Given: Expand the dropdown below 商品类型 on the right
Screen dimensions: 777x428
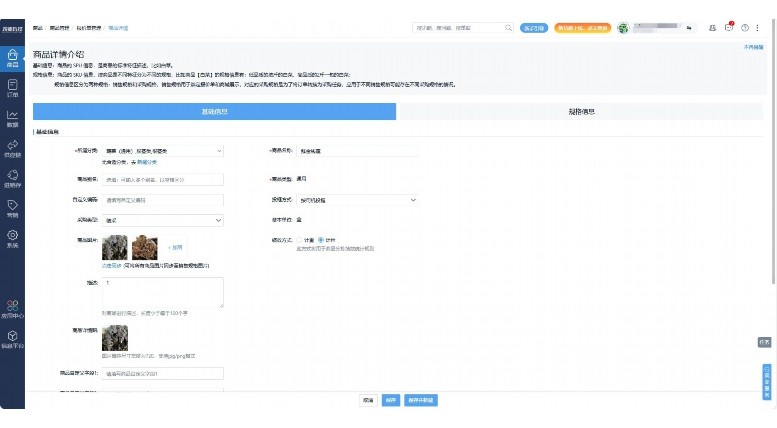Looking at the screenshot, I should tap(357, 200).
